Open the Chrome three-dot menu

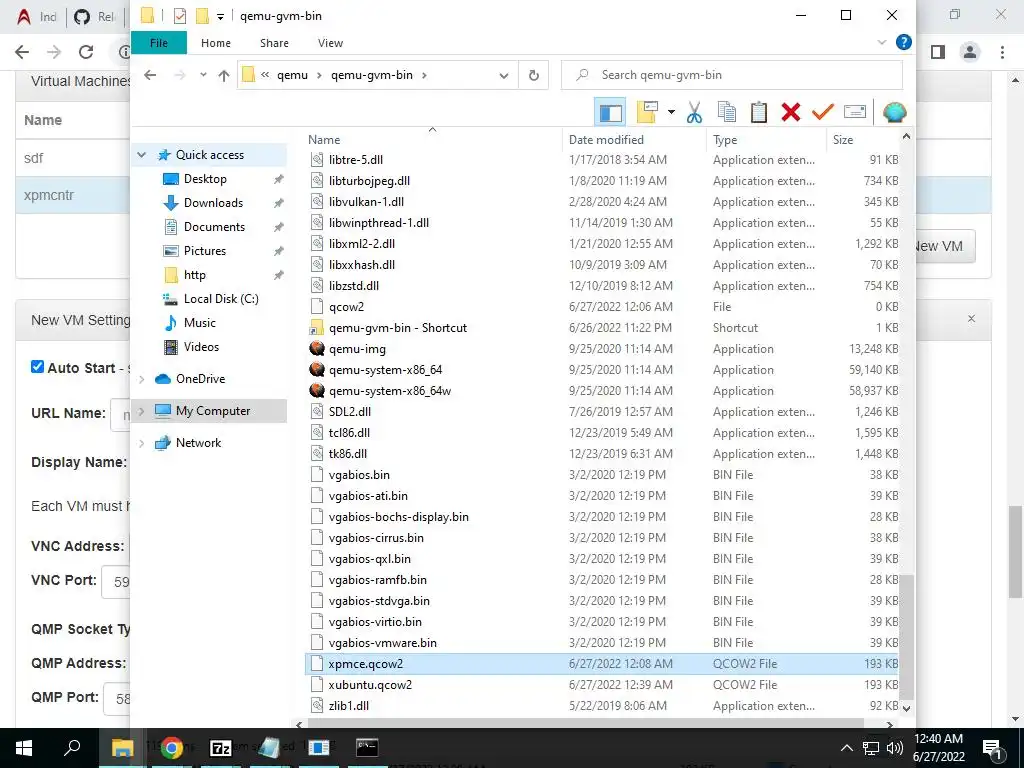pyautogui.click(x=1002, y=52)
